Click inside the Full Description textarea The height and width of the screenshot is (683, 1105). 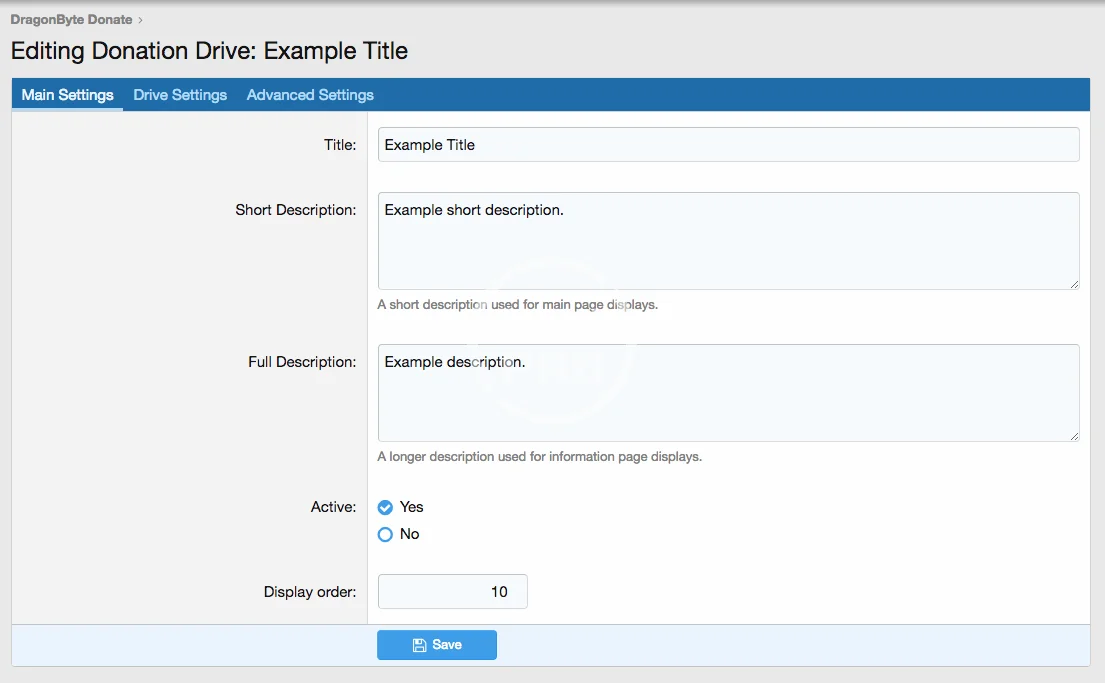728,393
